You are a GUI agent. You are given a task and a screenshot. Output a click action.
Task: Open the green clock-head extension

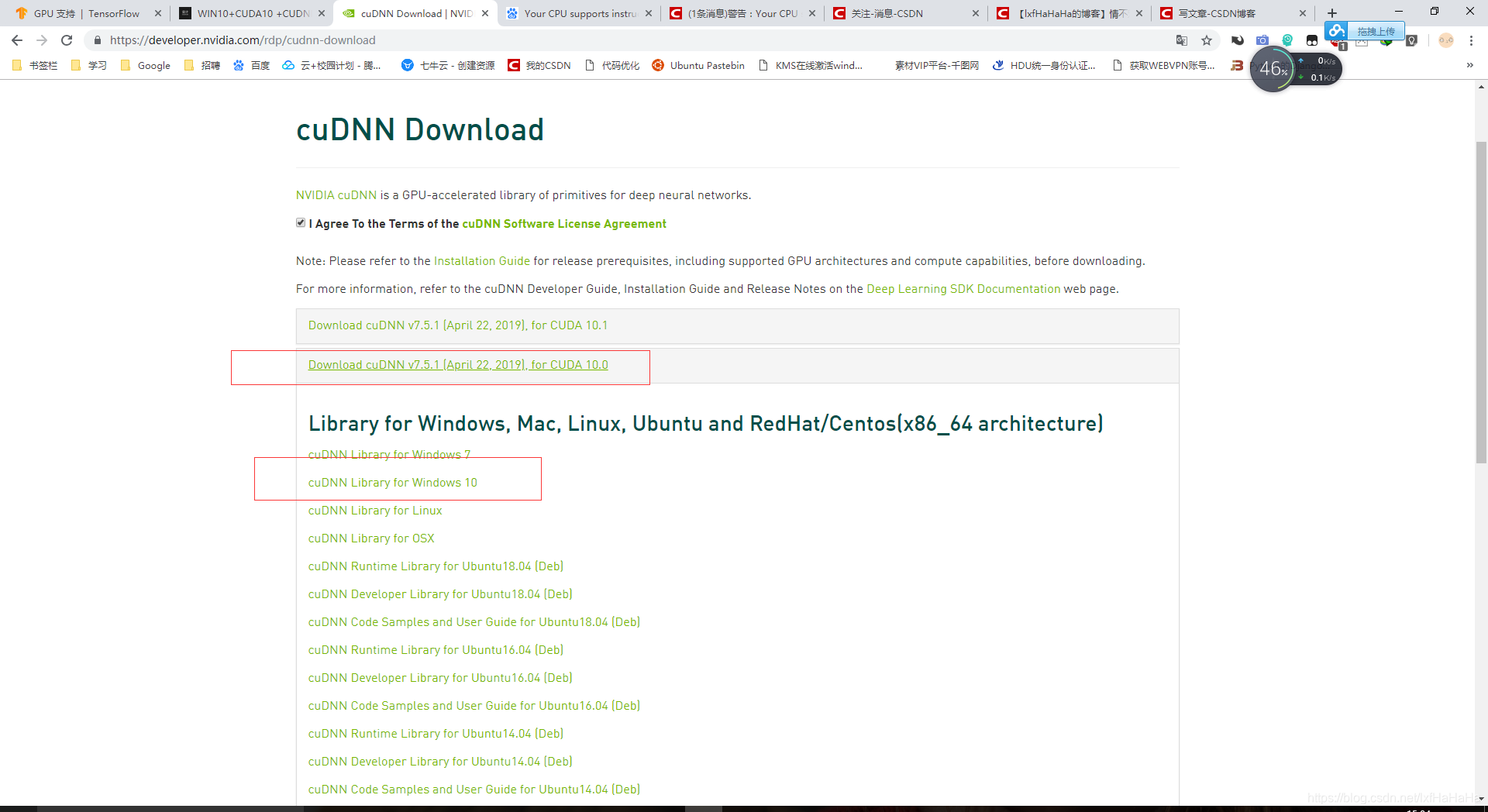[x=1287, y=40]
